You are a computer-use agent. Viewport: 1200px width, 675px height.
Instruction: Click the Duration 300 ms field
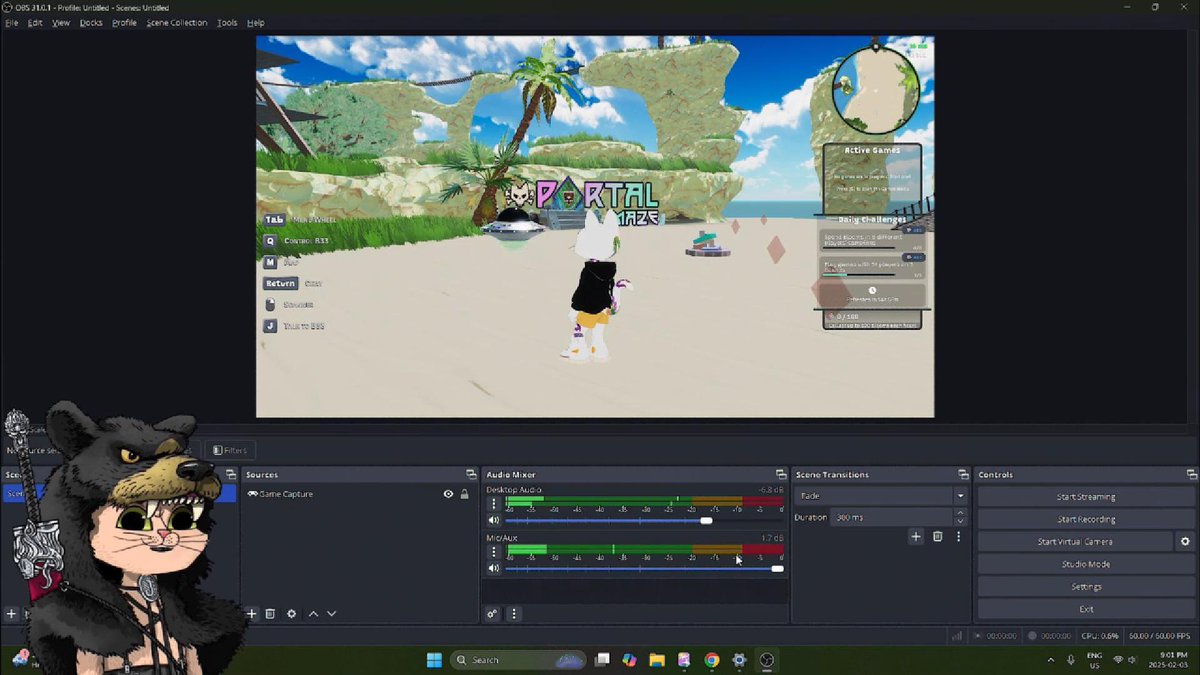click(891, 517)
